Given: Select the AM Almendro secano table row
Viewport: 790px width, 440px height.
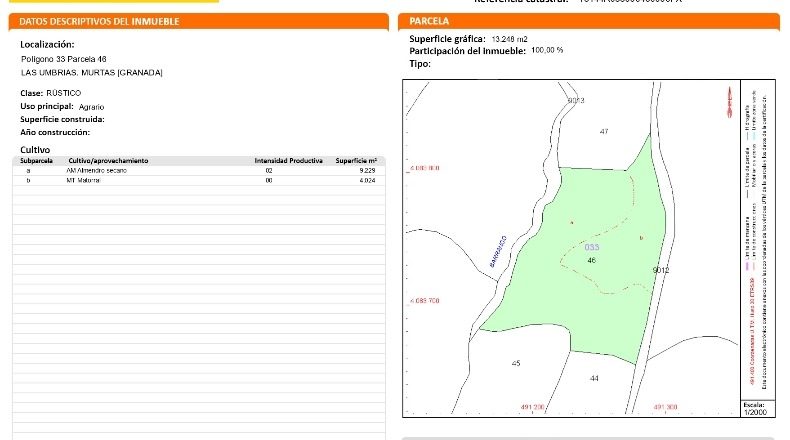Looking at the screenshot, I should pyautogui.click(x=199, y=170).
